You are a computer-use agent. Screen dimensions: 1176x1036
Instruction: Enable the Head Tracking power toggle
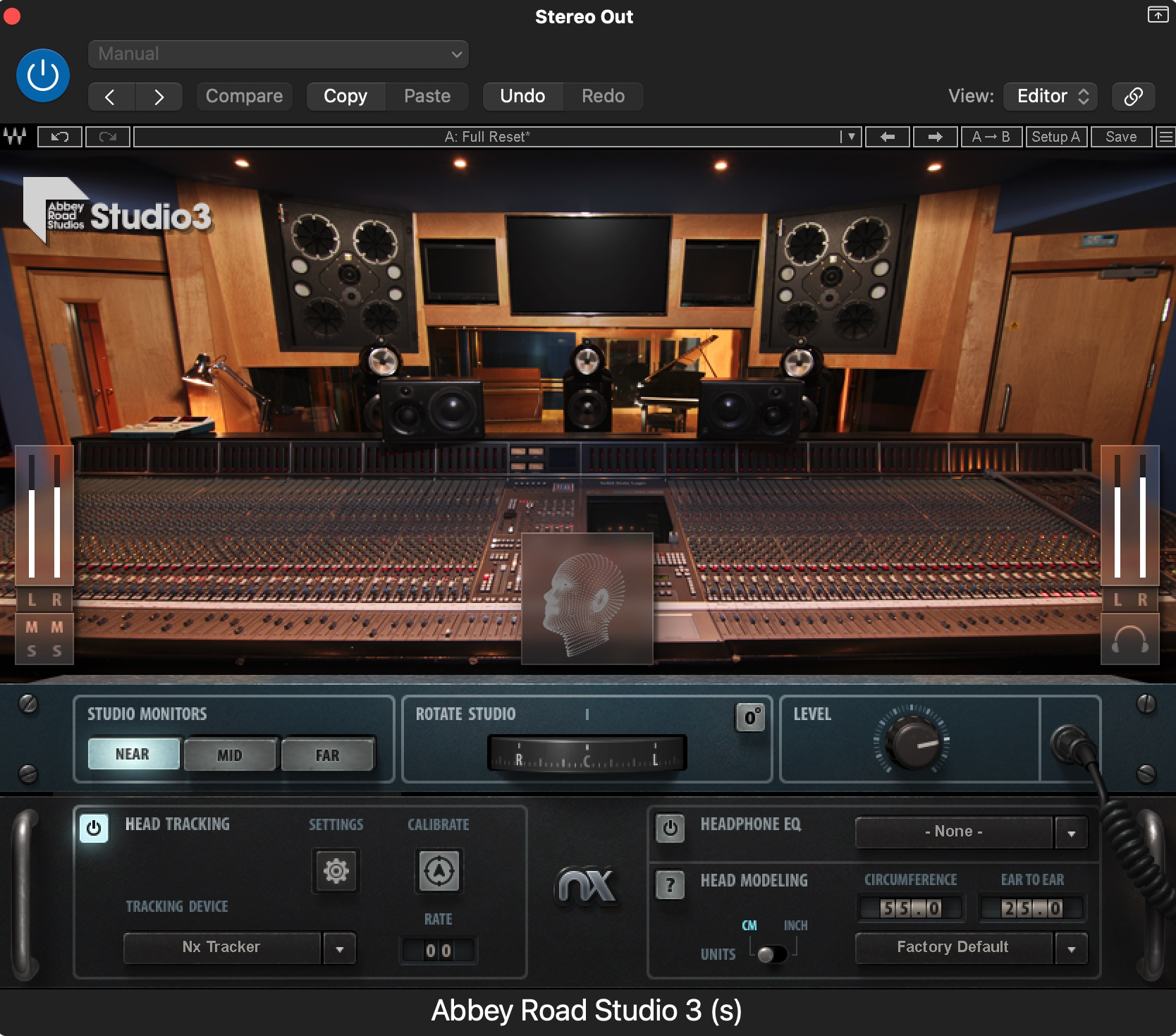[94, 829]
